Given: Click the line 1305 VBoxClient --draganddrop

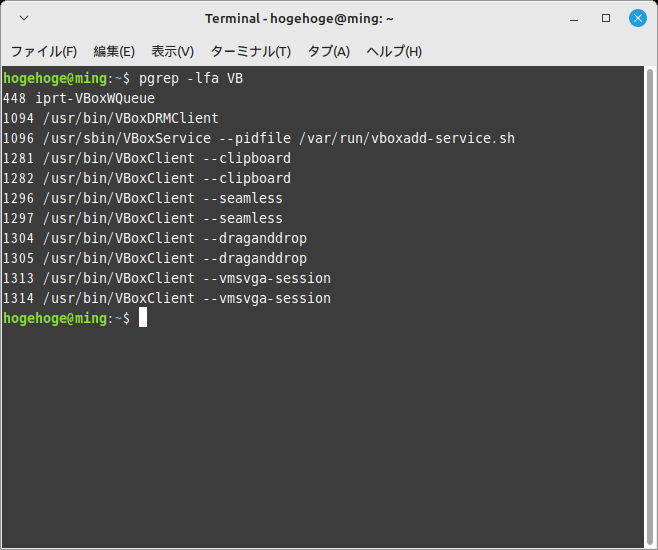Looking at the screenshot, I should click(x=155, y=258).
